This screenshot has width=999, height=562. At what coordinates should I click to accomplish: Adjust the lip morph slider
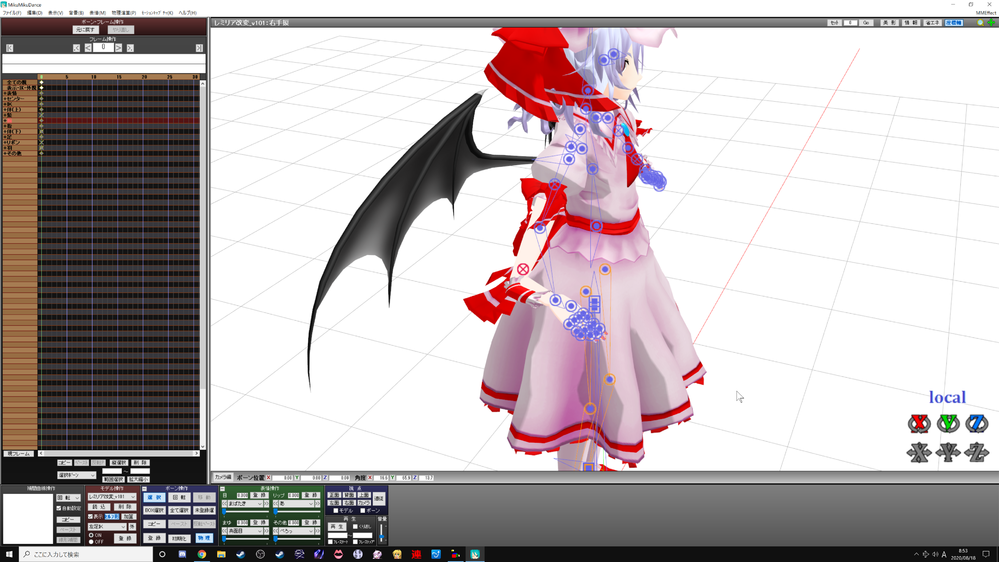[x=276, y=511]
